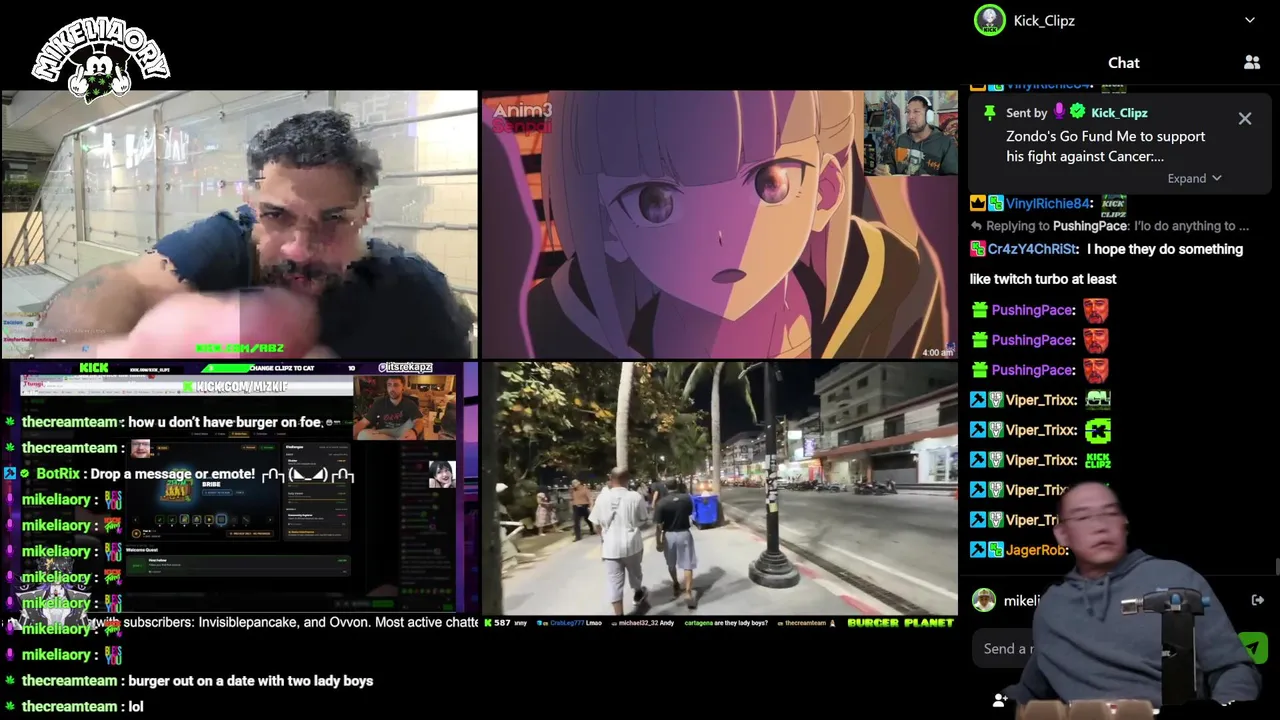1280x720 pixels.
Task: Focus the "Send a message" input field
Action: (1100, 649)
